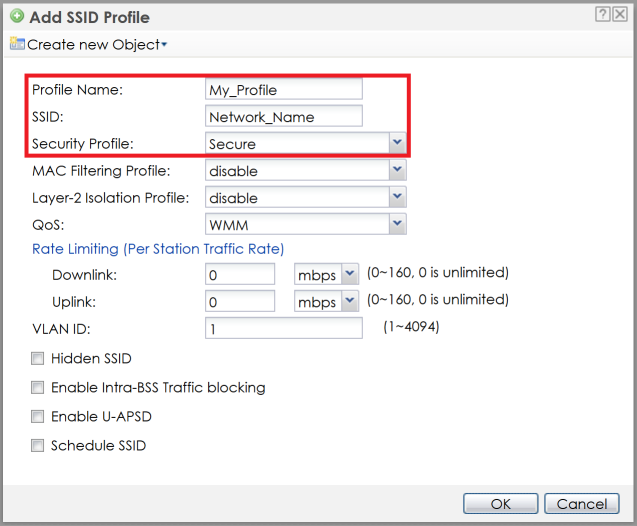637x526 pixels.
Task: Click the green plus icon beside the title
Action: [x=17, y=16]
